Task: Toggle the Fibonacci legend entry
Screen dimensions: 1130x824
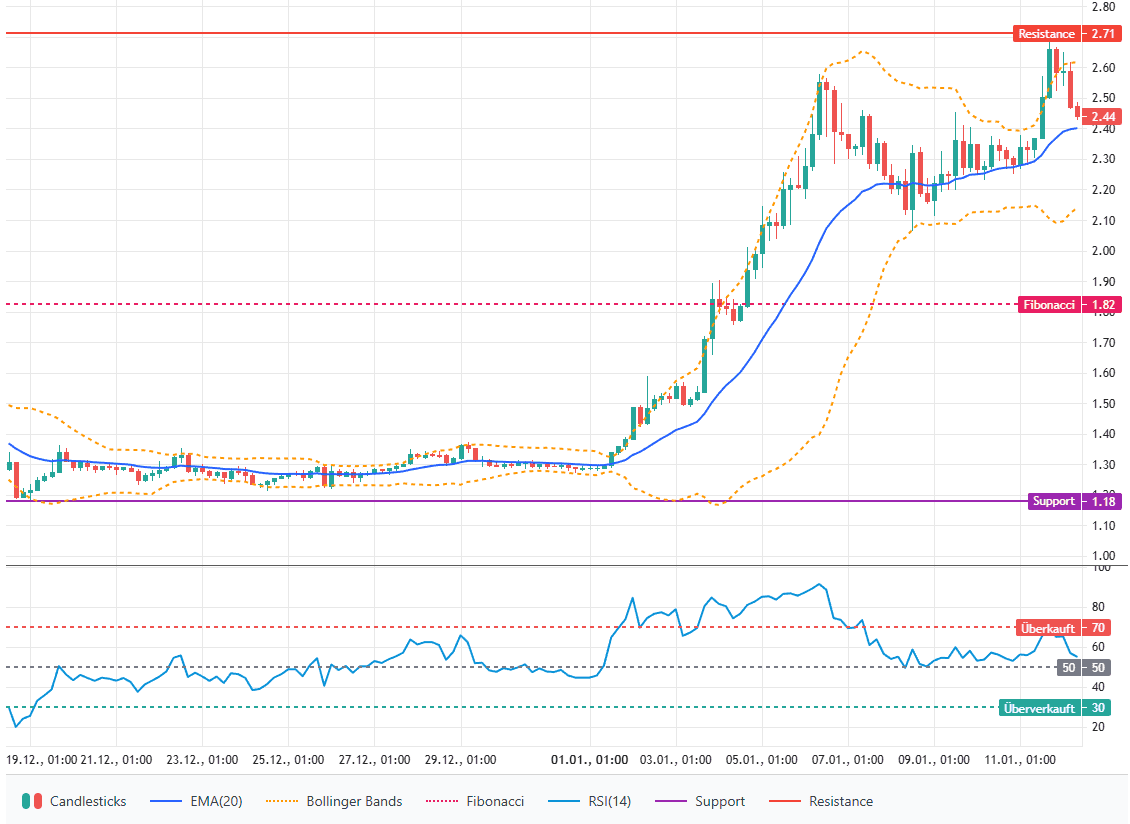Action: coord(475,801)
